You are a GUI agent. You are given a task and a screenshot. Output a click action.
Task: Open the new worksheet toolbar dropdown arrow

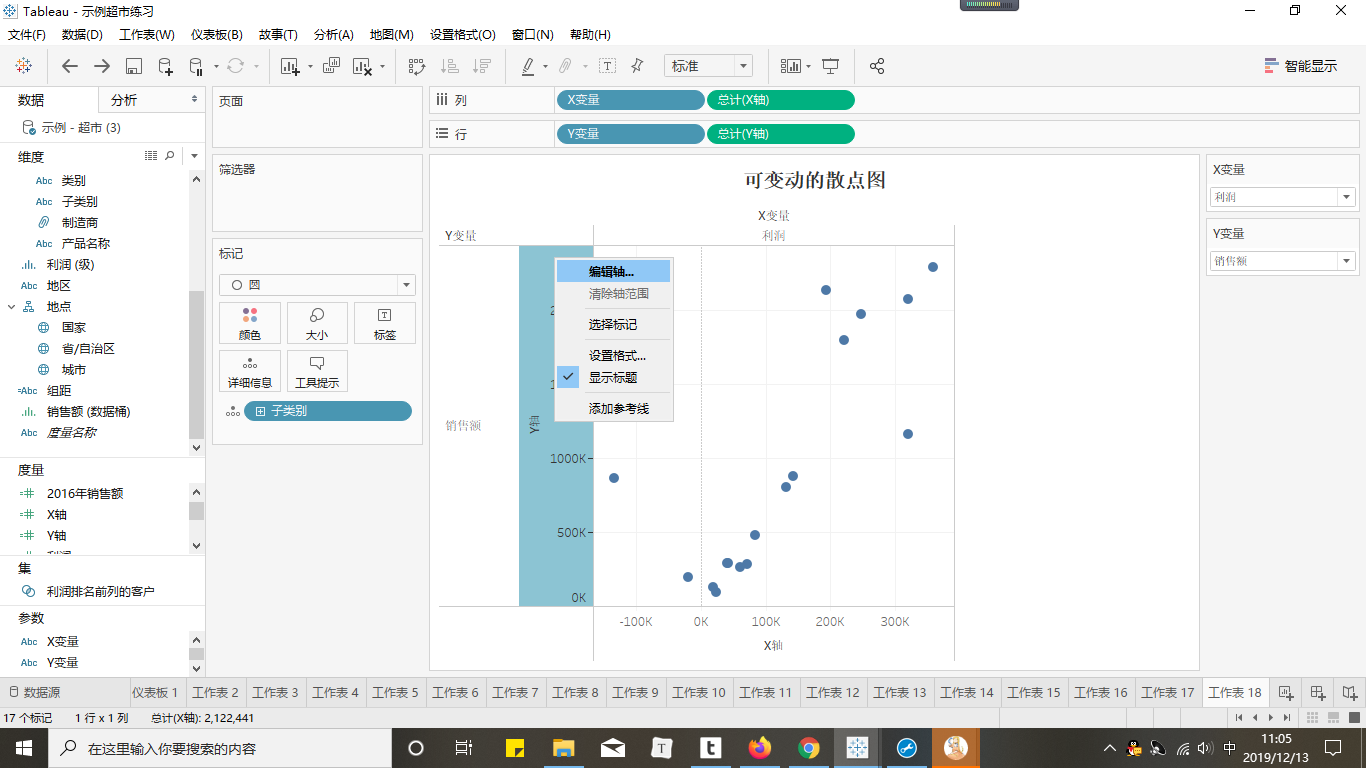(310, 67)
